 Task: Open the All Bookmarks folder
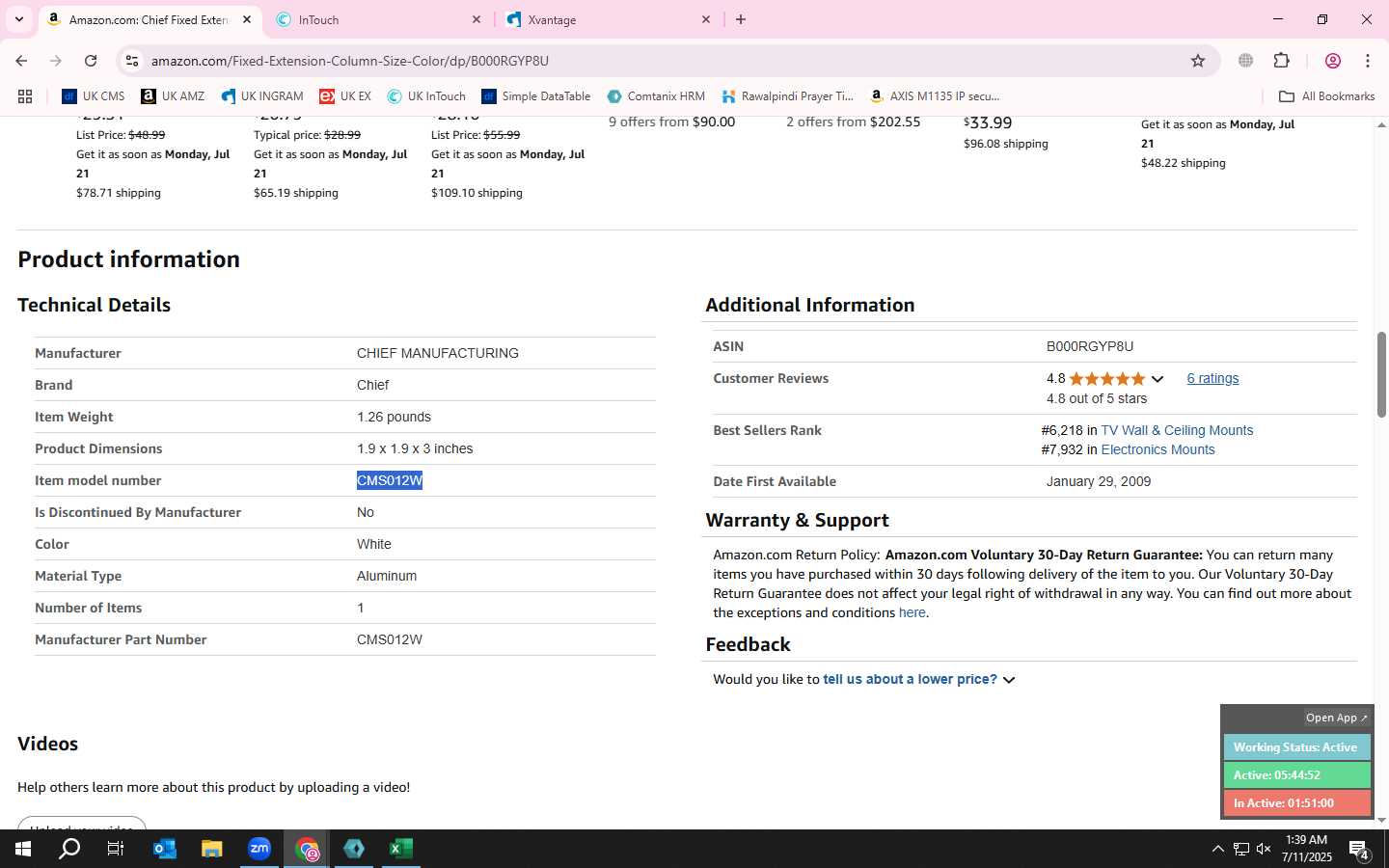[1326, 96]
